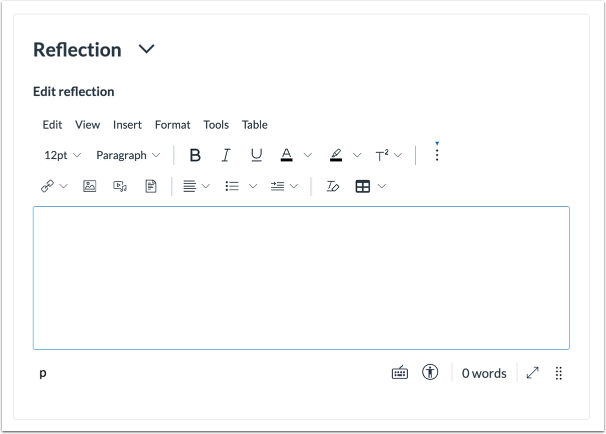Apply the text color button
This screenshot has height=434, width=606.
point(286,155)
